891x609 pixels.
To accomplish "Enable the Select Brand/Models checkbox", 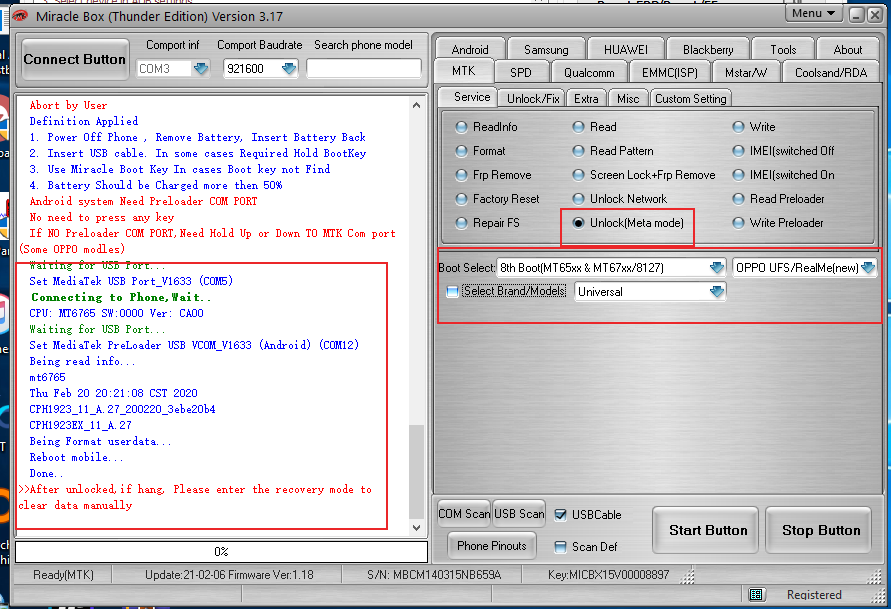I will pos(452,291).
